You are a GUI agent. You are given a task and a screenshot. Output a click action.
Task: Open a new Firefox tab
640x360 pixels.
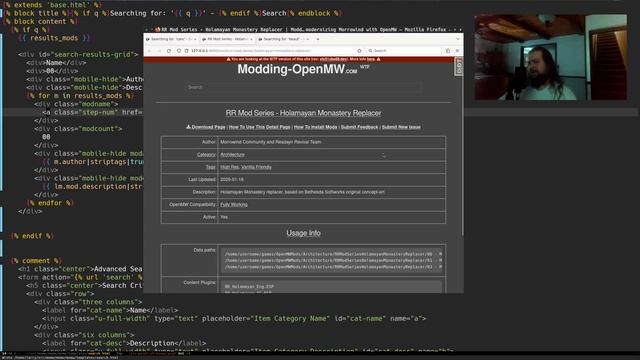(x=318, y=39)
